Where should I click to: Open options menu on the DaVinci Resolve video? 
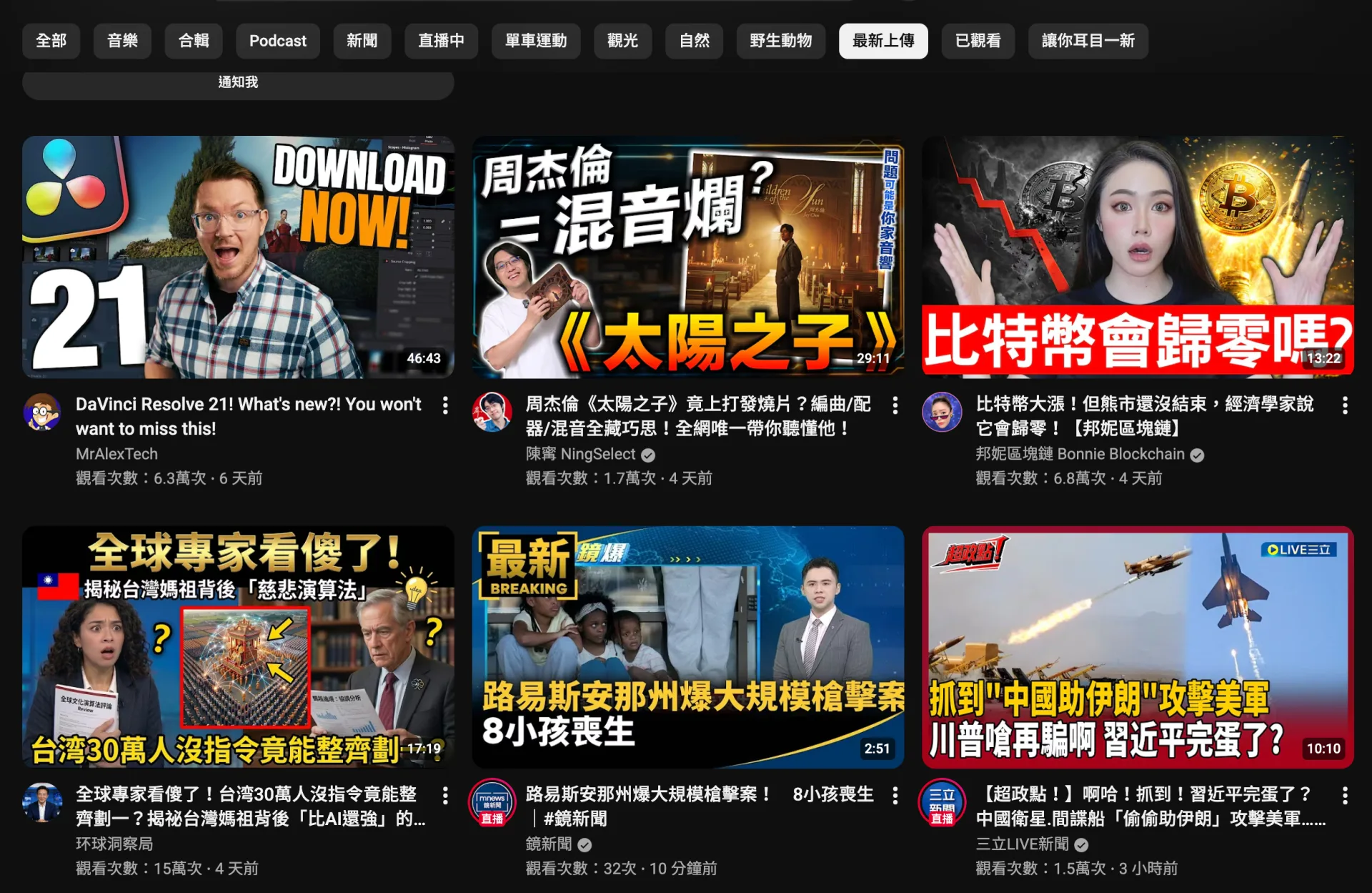click(445, 406)
